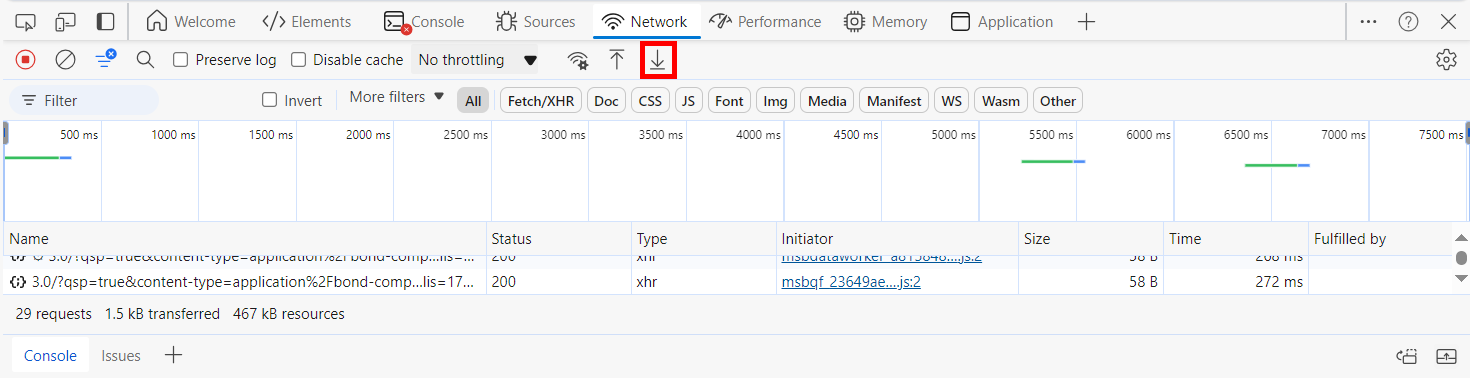Image resolution: width=1470 pixels, height=378 pixels.
Task: Open the Console tab
Action: (425, 21)
